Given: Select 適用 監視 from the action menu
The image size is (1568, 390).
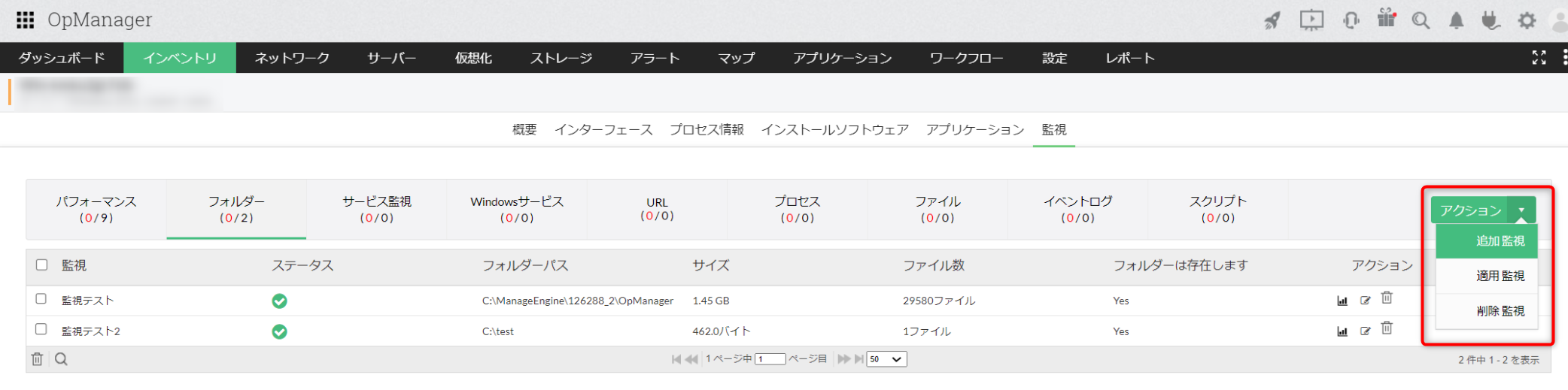Looking at the screenshot, I should [1487, 276].
